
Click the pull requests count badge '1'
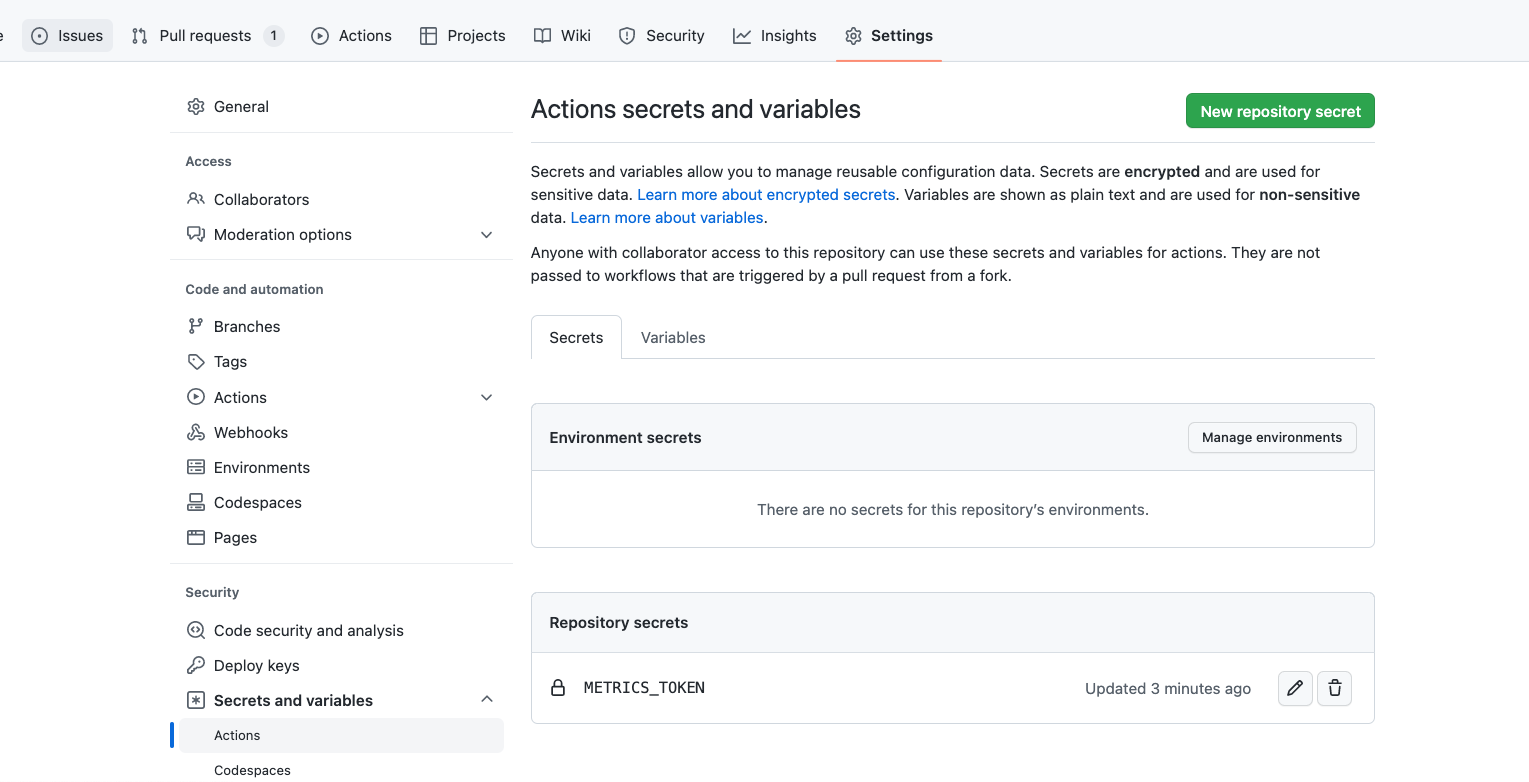[273, 36]
